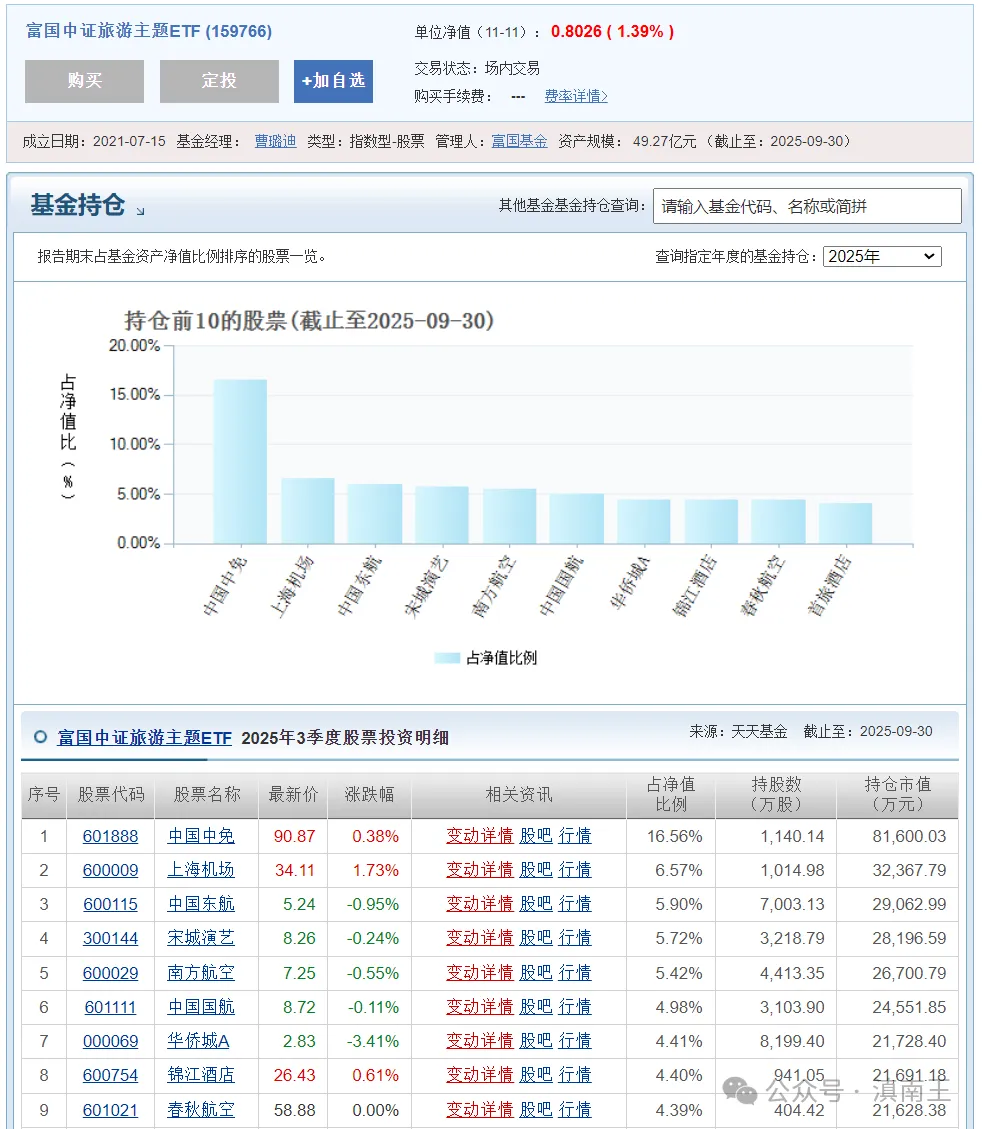The image size is (982, 1129).
Task: Open 股吧 for 上海机场 row
Action: click(536, 870)
